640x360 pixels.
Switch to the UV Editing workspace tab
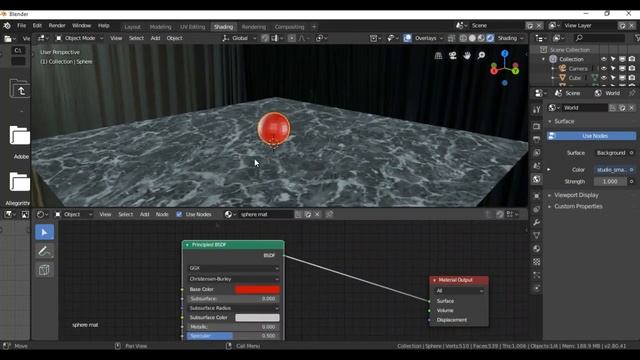tap(193, 27)
